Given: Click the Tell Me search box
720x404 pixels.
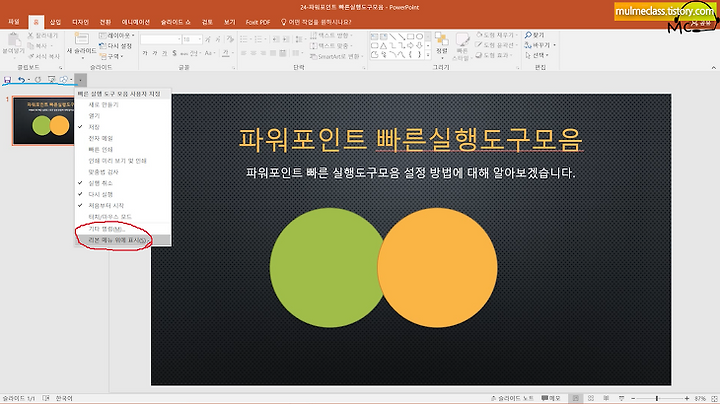Looking at the screenshot, I should coord(317,22).
